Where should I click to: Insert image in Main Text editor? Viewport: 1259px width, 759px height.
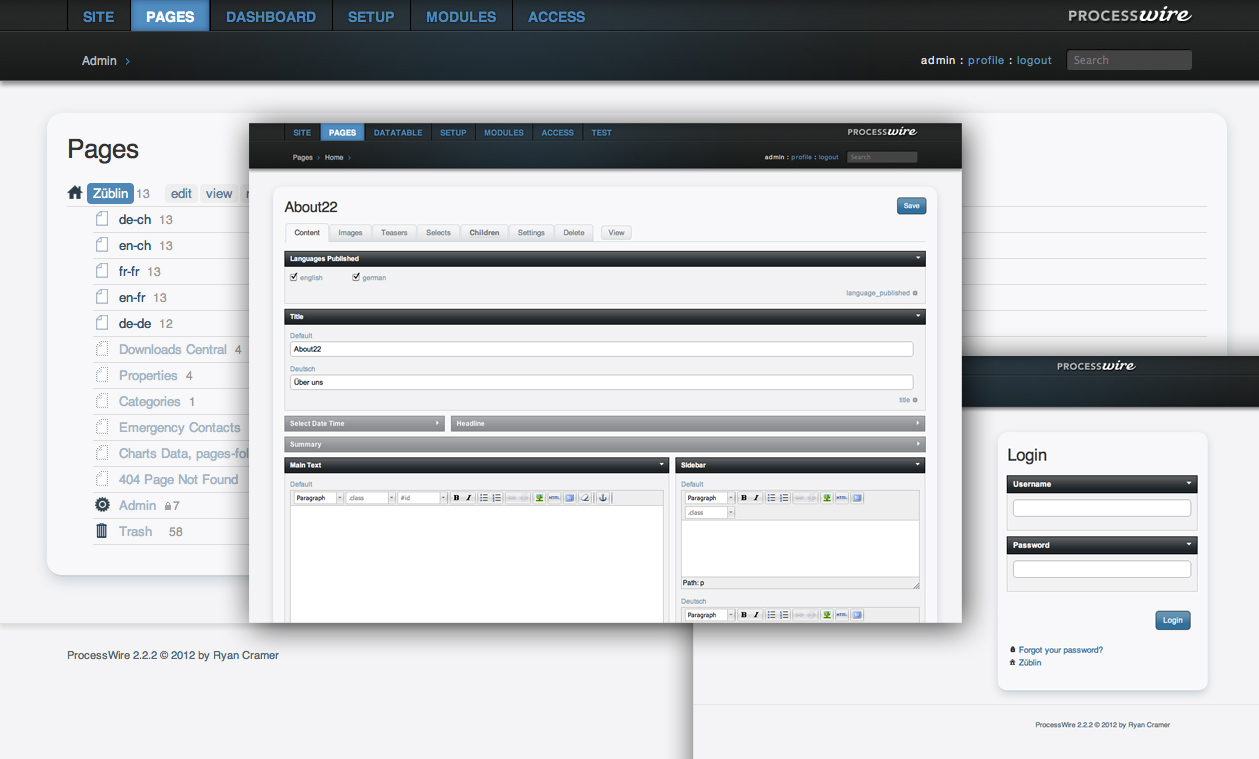tap(539, 498)
